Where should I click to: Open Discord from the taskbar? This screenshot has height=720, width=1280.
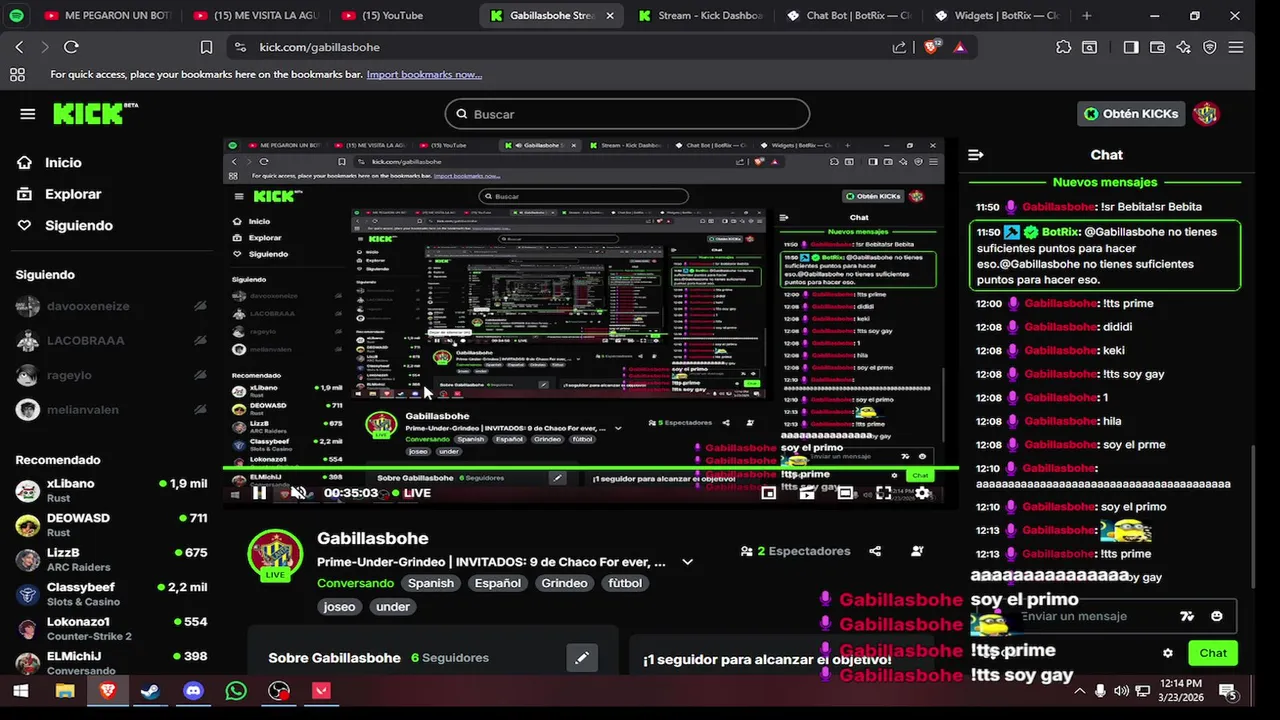click(x=193, y=691)
